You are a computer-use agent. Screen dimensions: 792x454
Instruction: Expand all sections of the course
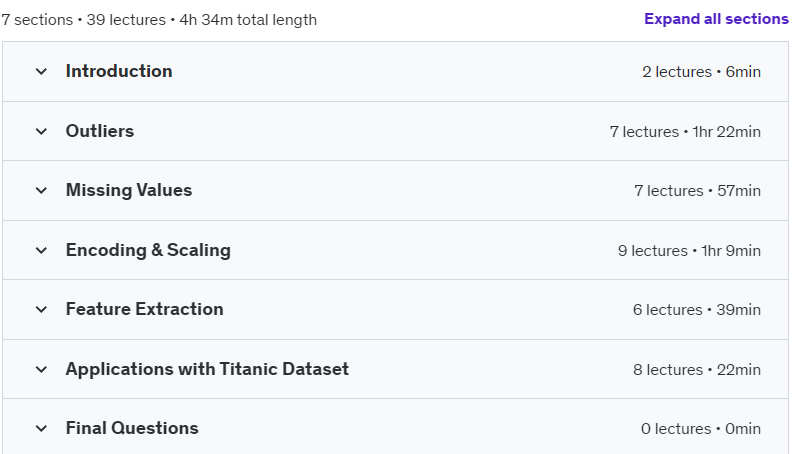[x=716, y=19]
